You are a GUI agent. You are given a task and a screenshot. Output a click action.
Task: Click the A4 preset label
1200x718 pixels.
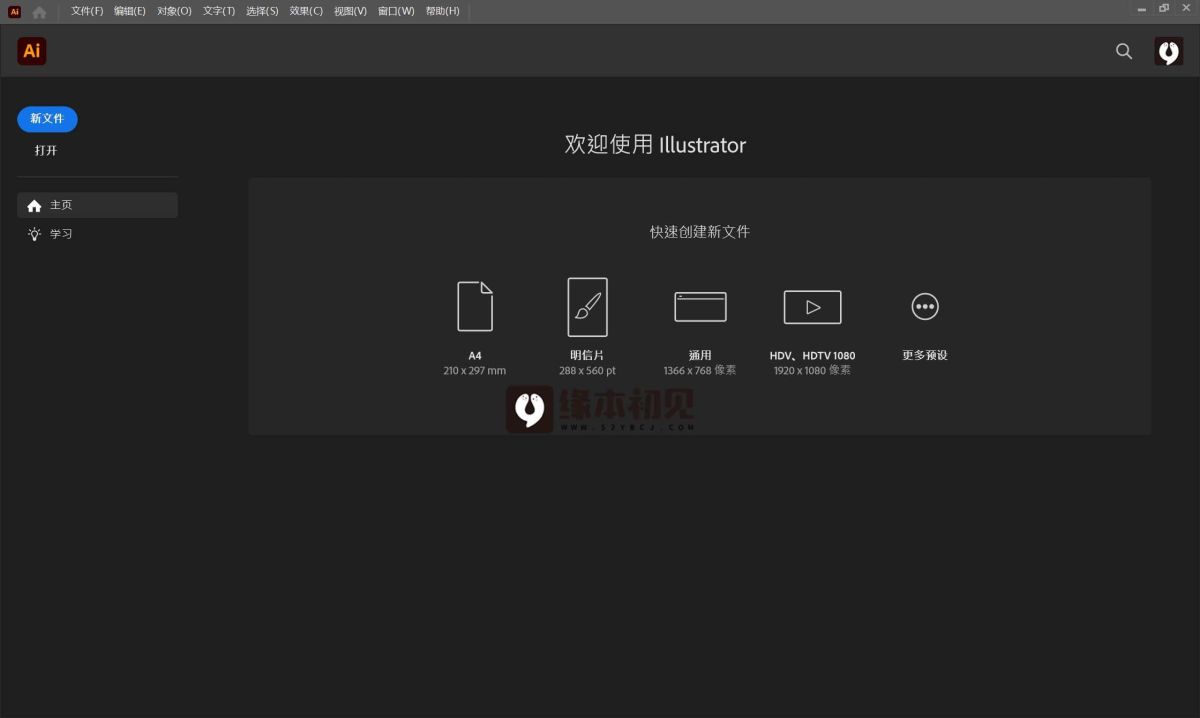tap(475, 356)
